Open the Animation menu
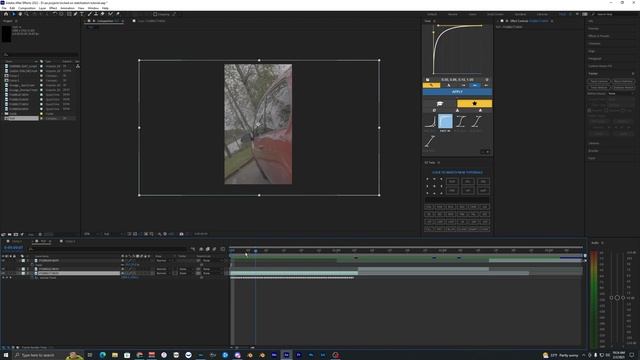640x360 pixels. coord(67,8)
